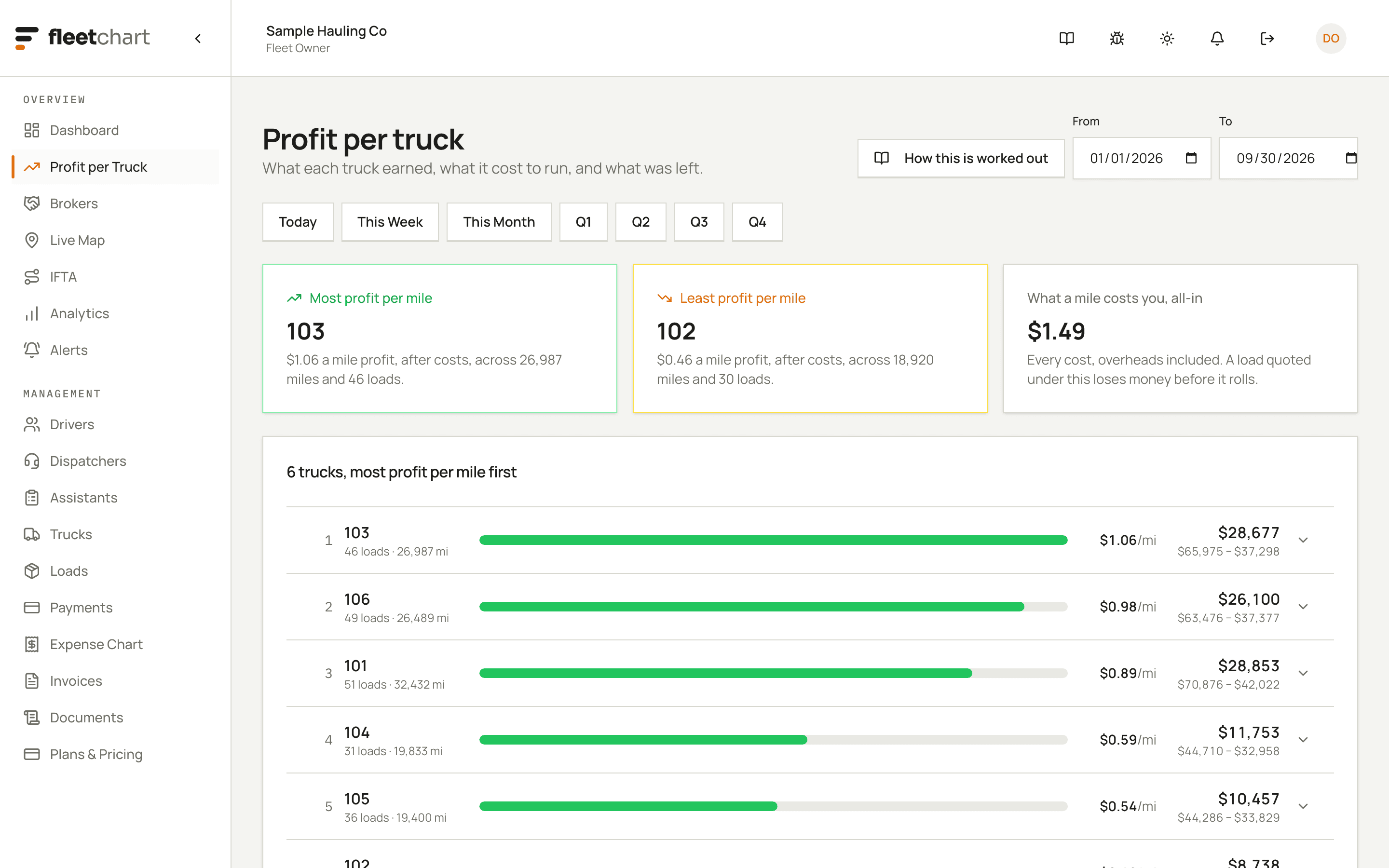Click the From date field 01/01/2026
1389x868 pixels.
1142,158
